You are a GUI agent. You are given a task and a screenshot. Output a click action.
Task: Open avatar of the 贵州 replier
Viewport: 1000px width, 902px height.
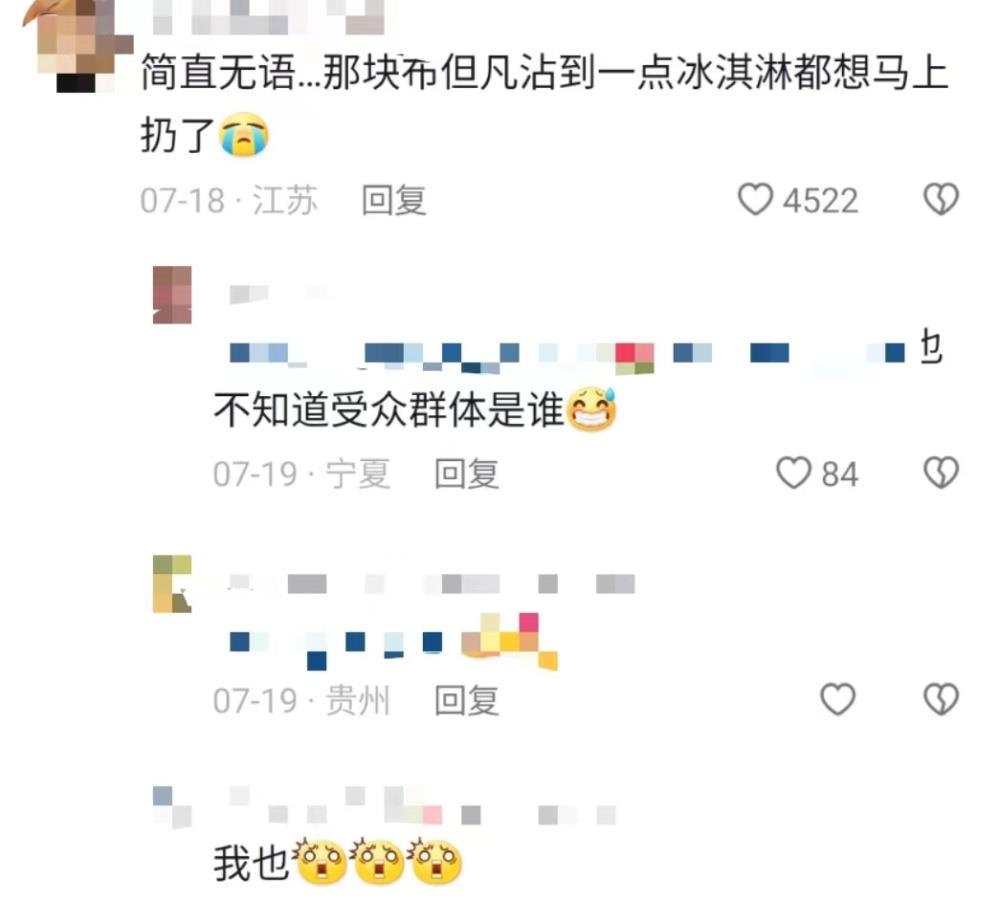[172, 584]
